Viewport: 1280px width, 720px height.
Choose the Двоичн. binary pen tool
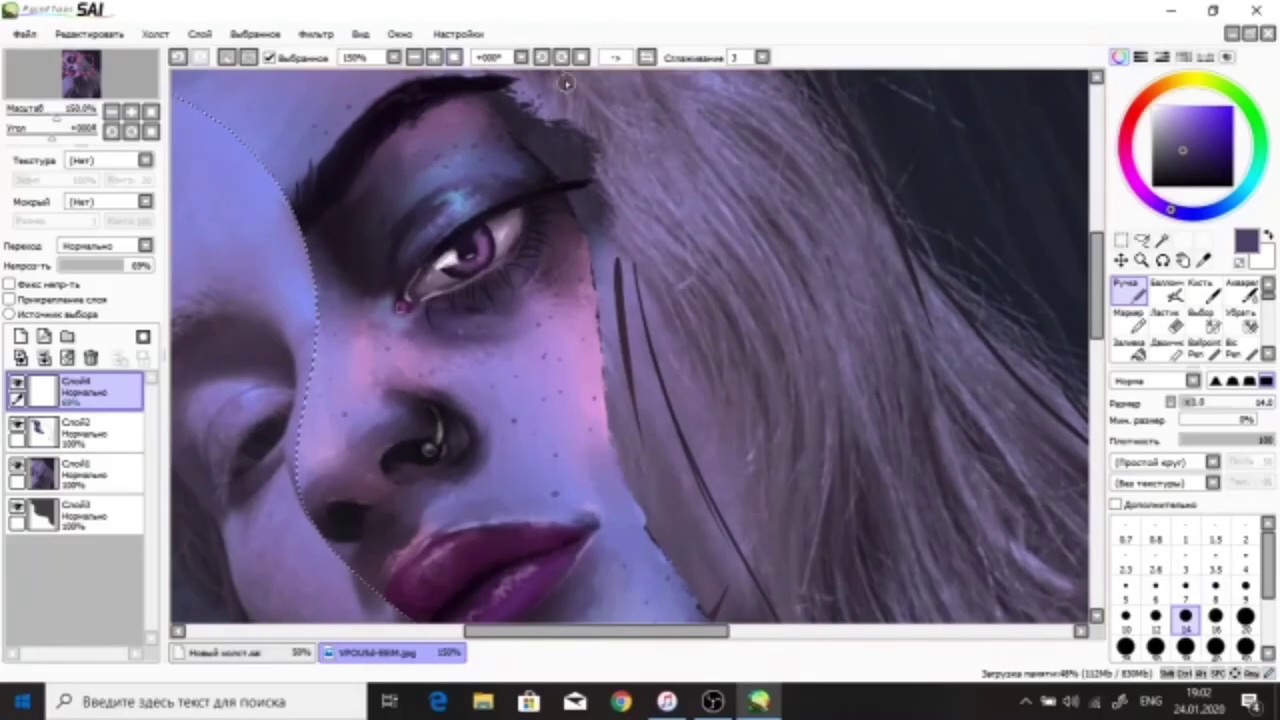[x=1168, y=348]
